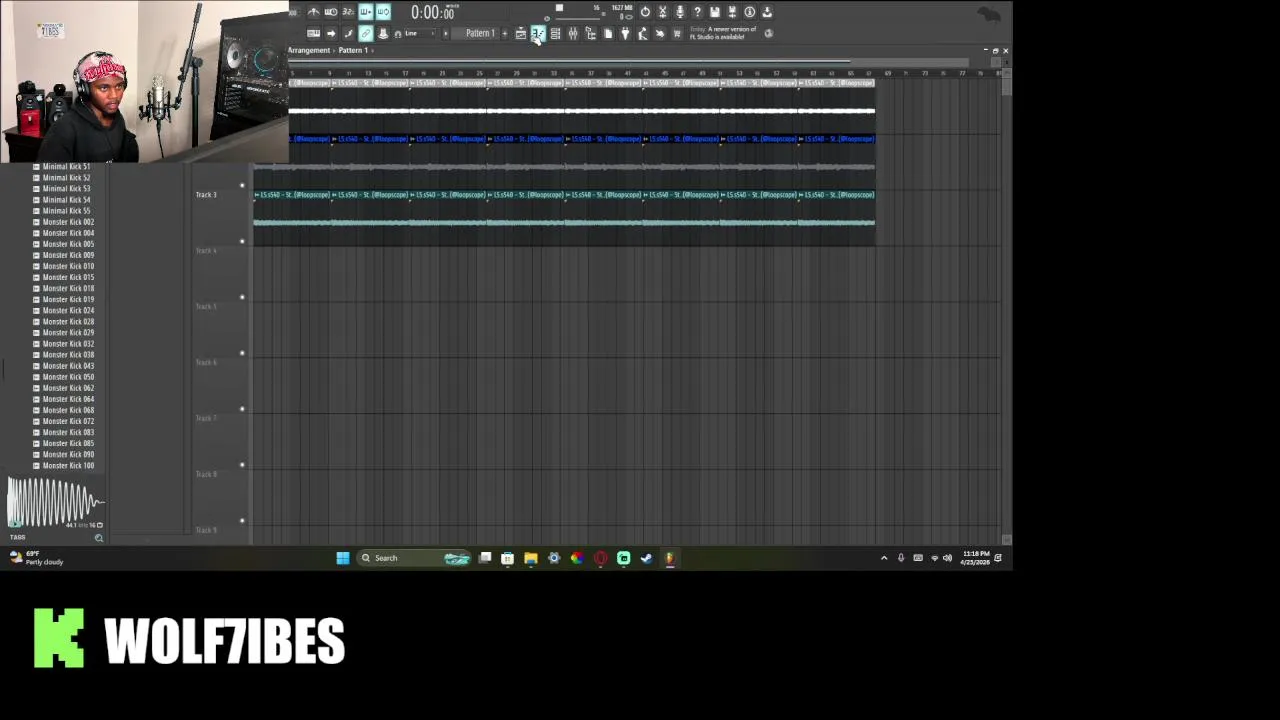Toggle the metronome icon
This screenshot has width=1280, height=720.
tap(313, 12)
